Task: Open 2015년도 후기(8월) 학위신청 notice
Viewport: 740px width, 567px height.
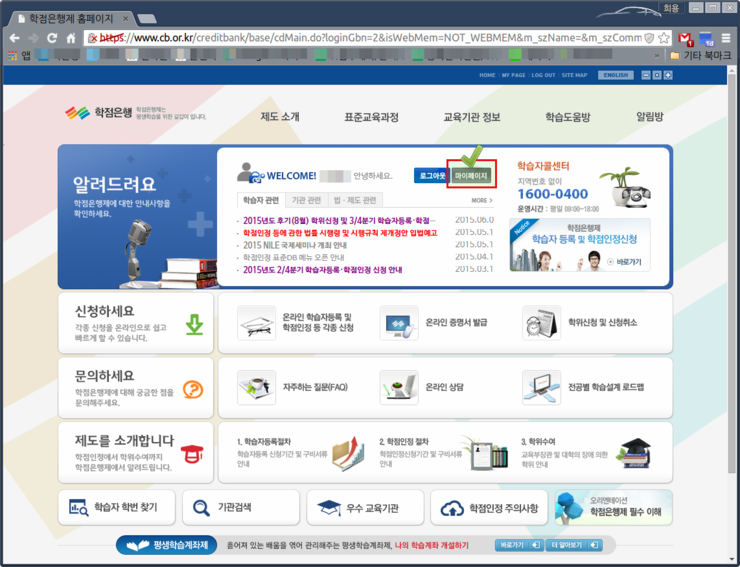Action: (339, 220)
